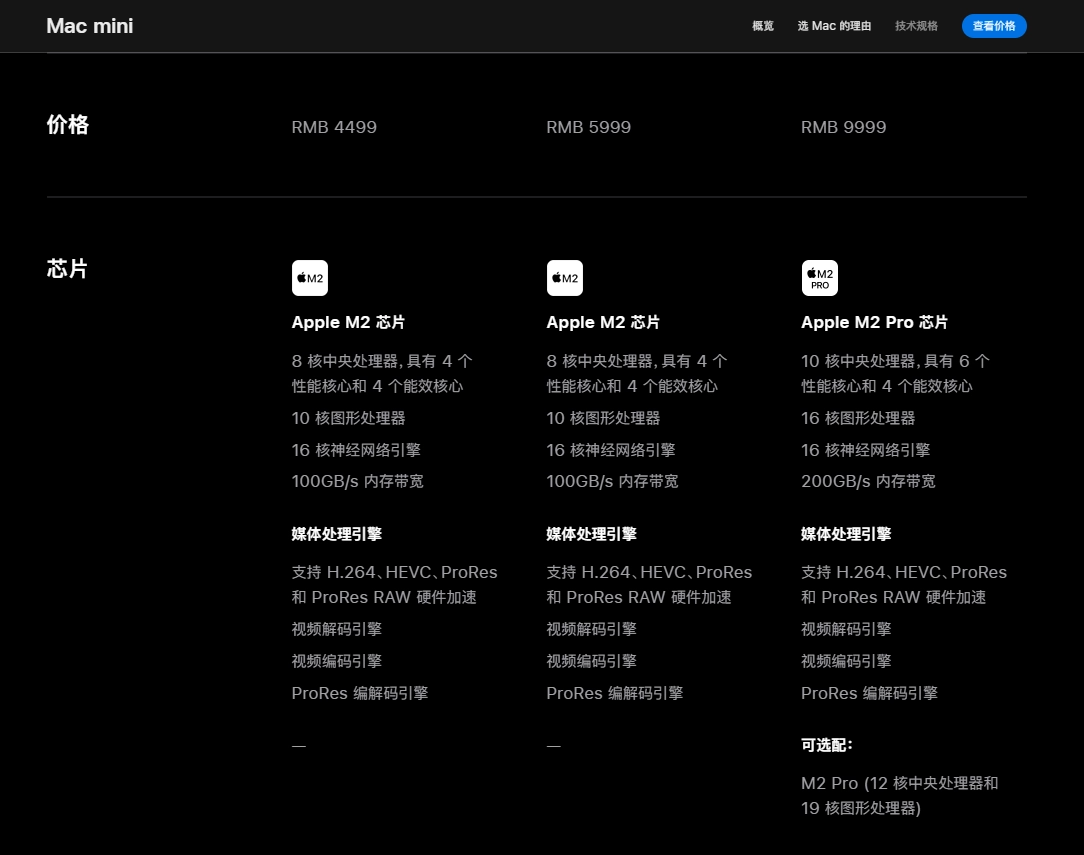Select the RMB 5999 price text
This screenshot has height=855, width=1084.
coord(588,127)
